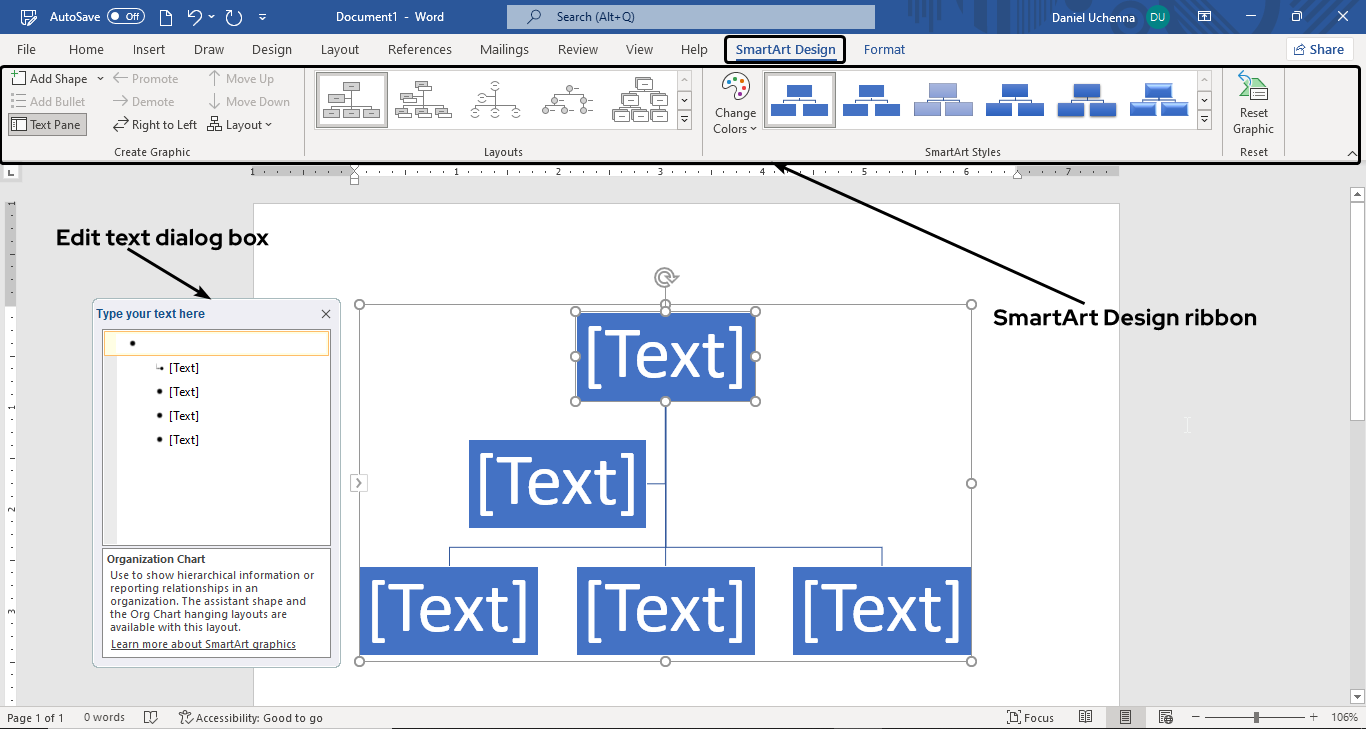Click the Accessibility checker status icon
The image size is (1366, 729).
(x=186, y=717)
